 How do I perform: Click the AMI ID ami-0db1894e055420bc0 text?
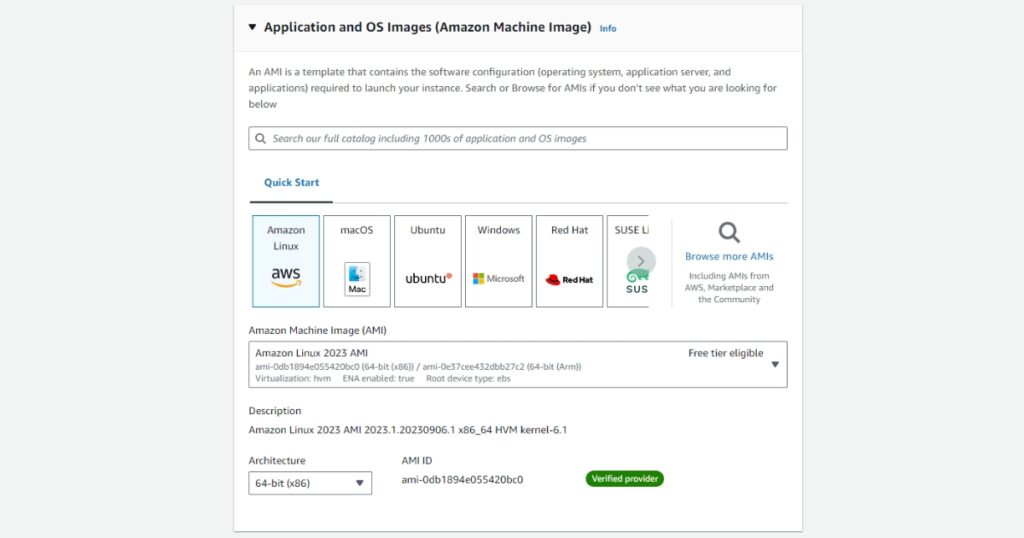pyautogui.click(x=462, y=480)
